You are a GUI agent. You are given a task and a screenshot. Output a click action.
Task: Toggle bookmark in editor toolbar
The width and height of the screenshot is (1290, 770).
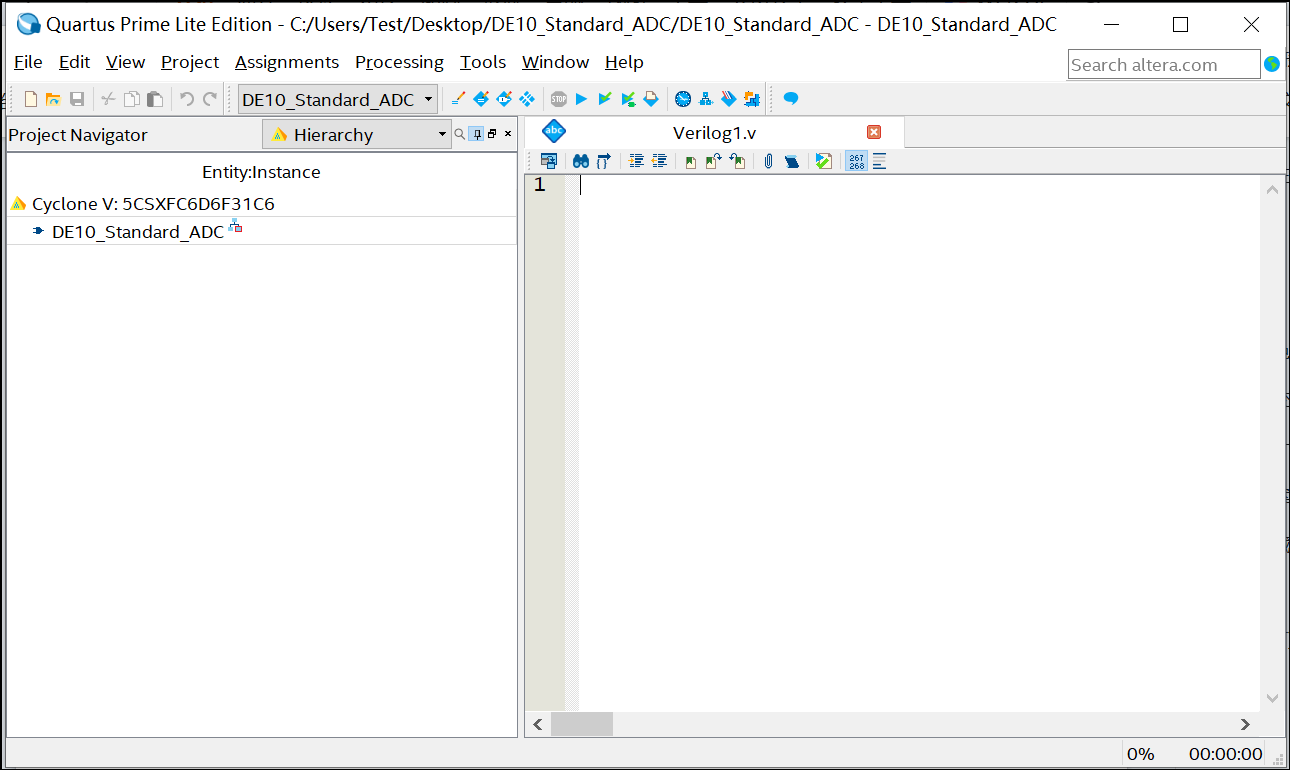690,161
